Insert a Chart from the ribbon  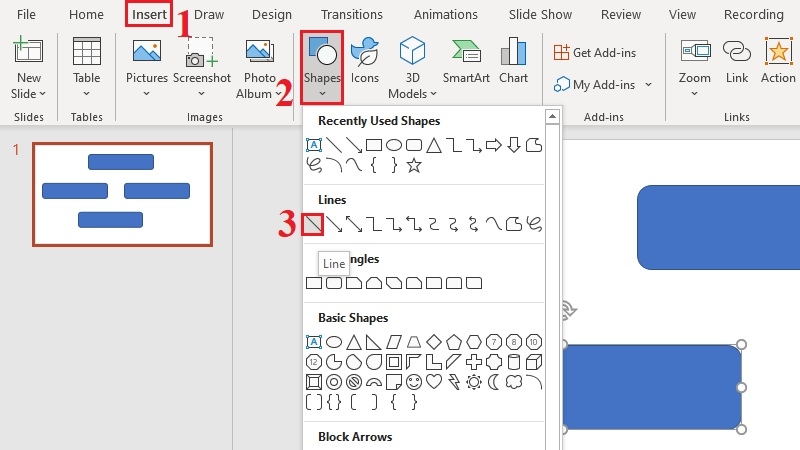[x=513, y=60]
